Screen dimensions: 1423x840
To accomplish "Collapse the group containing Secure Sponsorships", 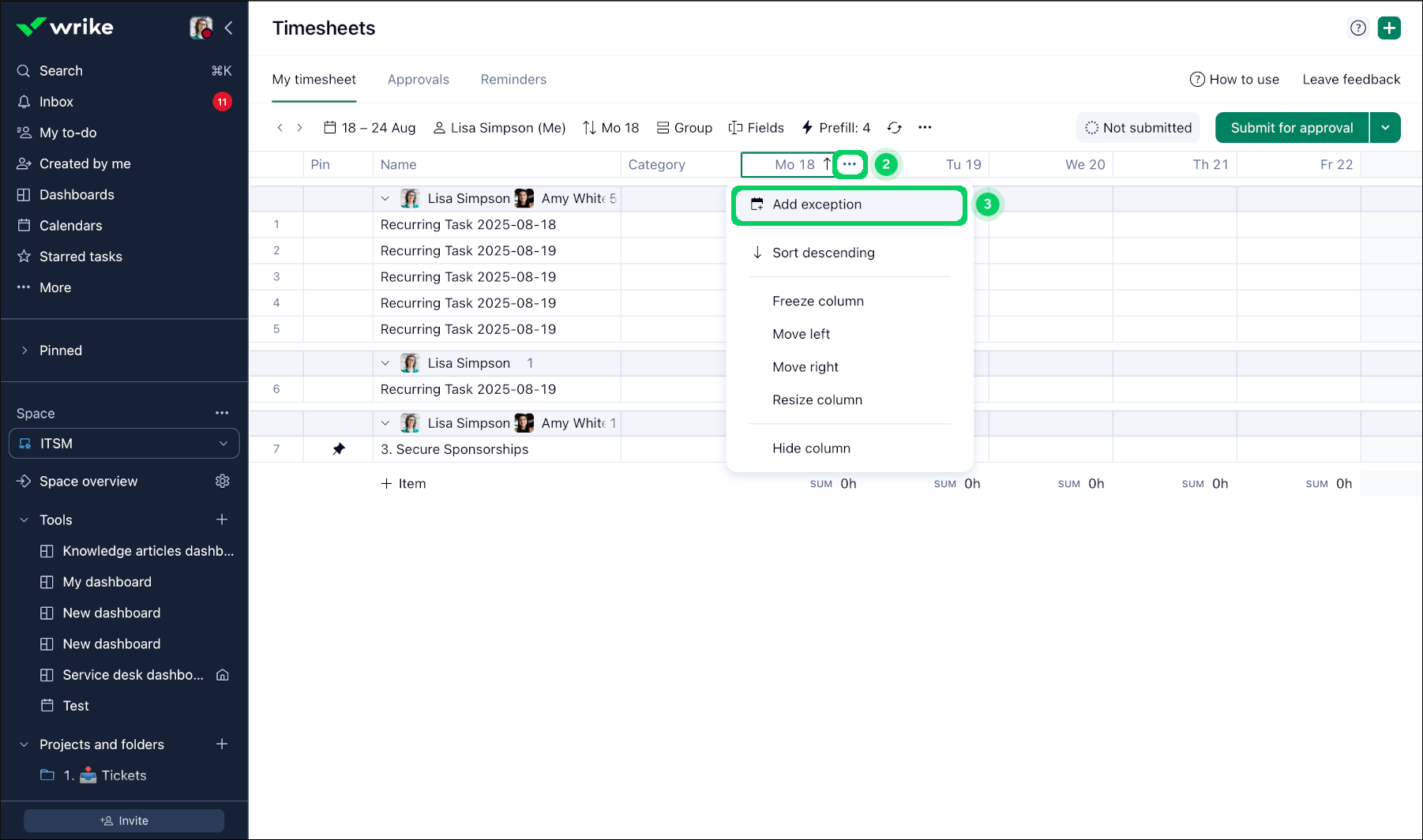I will click(385, 423).
